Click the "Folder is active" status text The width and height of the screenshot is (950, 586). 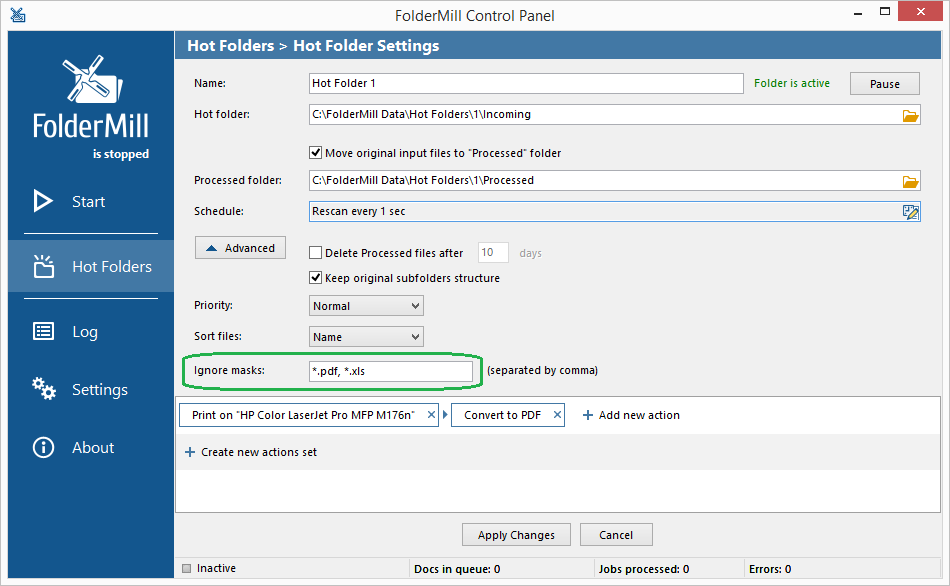[792, 84]
